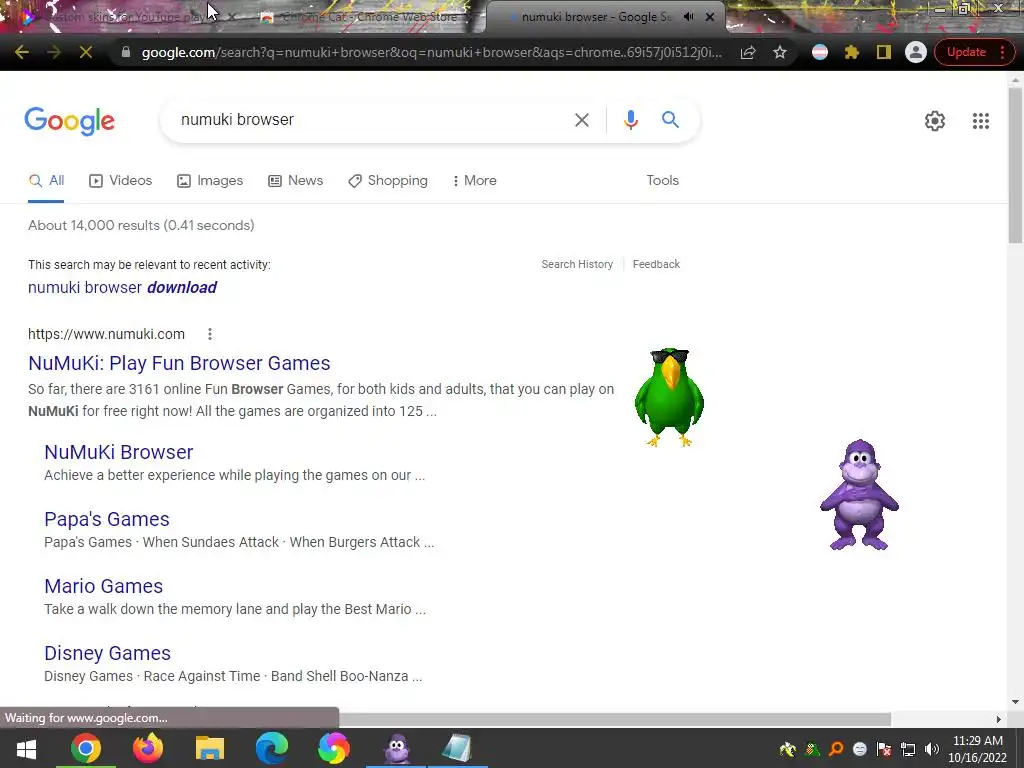Open the Mario Games sitelink
1024x768 pixels.
tap(104, 586)
